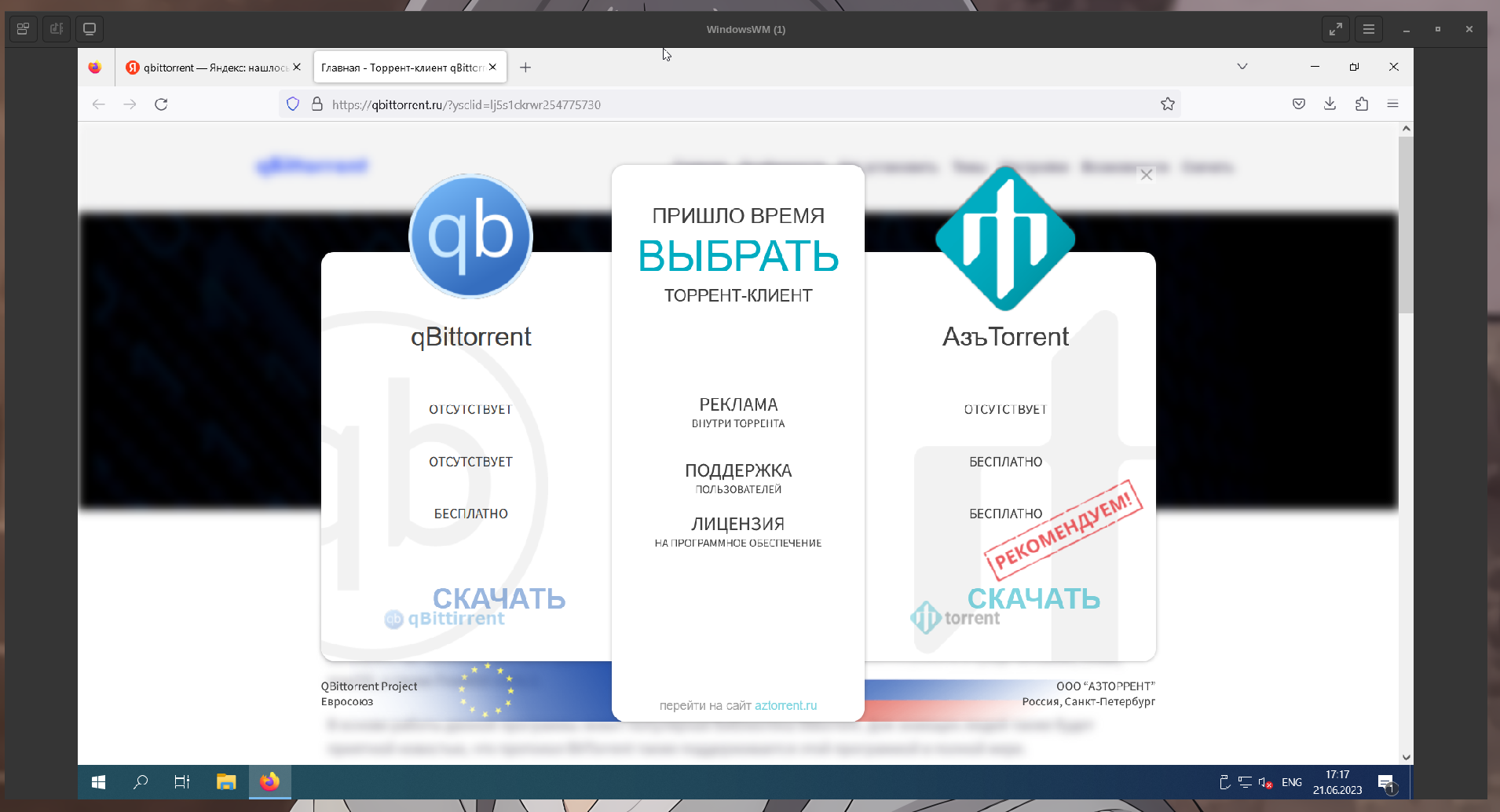
Task: Click the РЕКОМЕНДУЕМ! stamp
Action: click(1063, 529)
